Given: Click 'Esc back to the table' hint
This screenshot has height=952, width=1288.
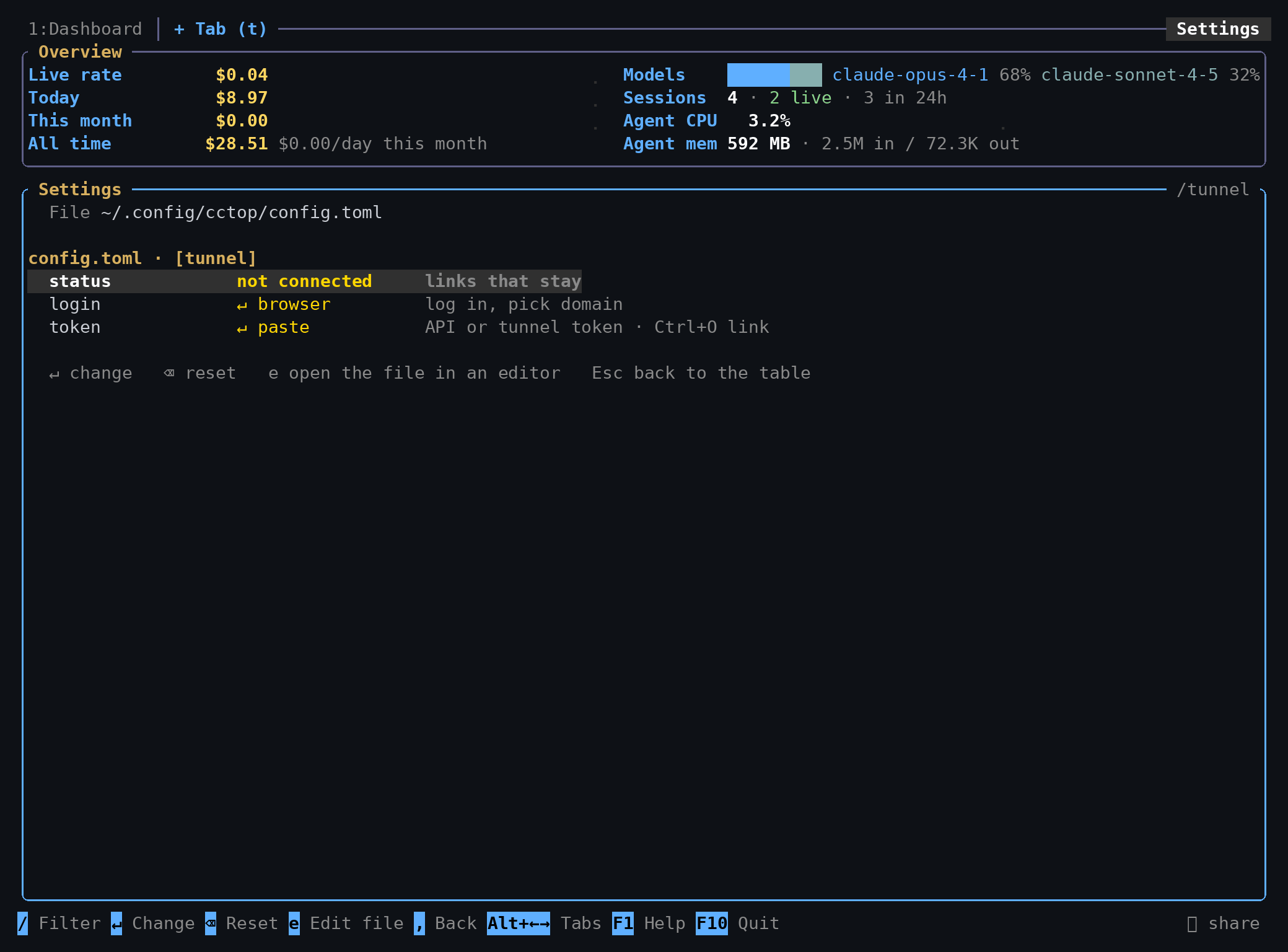Looking at the screenshot, I should tap(701, 373).
